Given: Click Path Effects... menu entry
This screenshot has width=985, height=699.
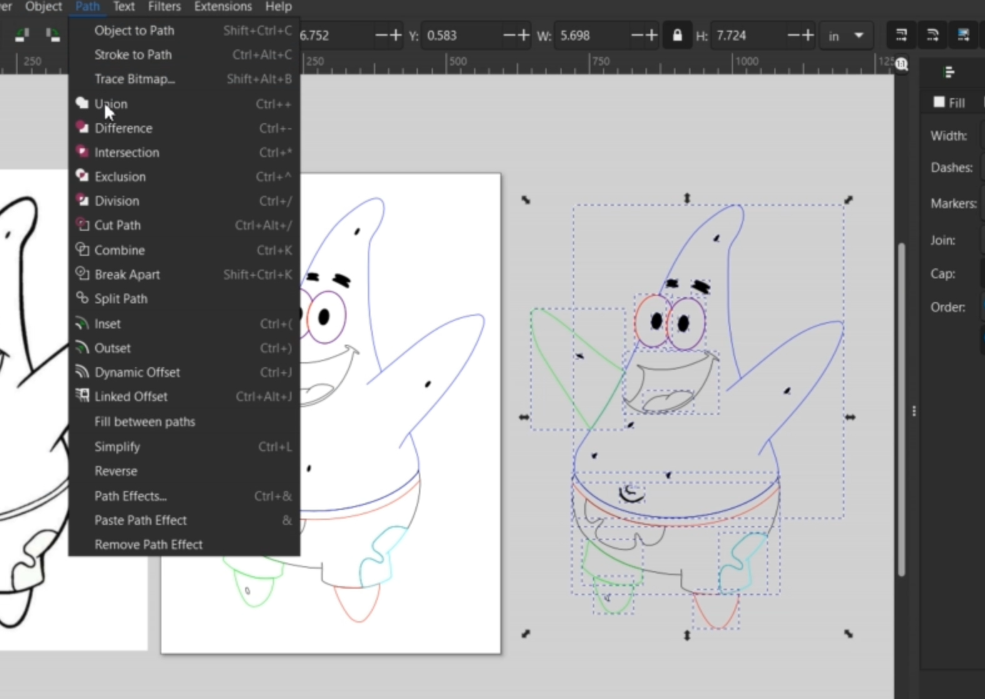Looking at the screenshot, I should click(x=130, y=496).
